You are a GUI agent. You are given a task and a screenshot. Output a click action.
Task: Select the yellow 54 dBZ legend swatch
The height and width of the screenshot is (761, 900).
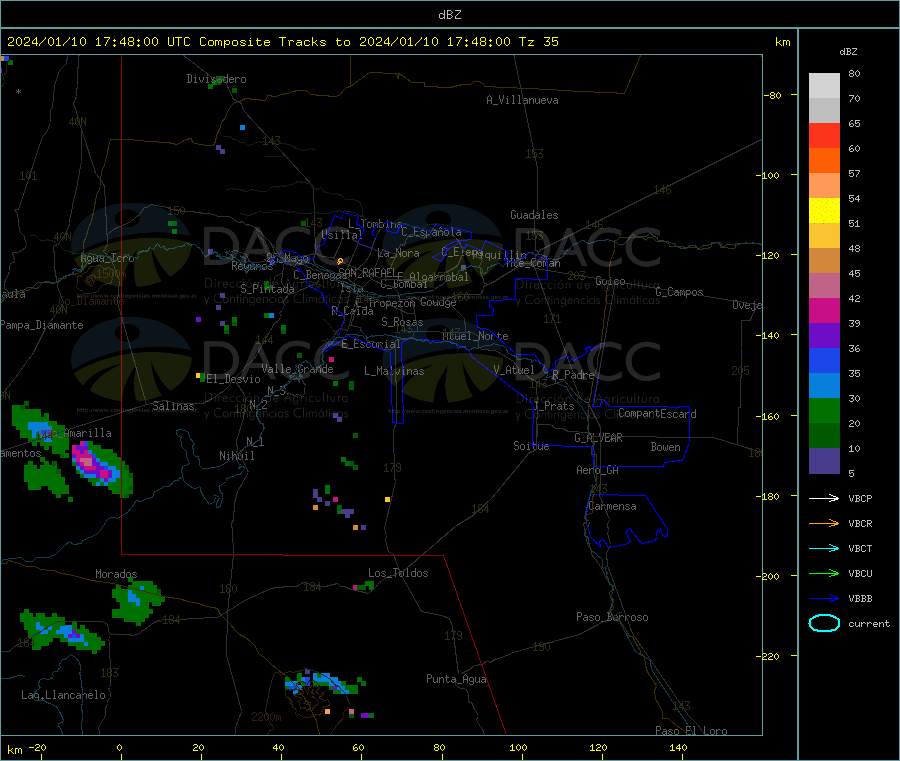(x=824, y=211)
